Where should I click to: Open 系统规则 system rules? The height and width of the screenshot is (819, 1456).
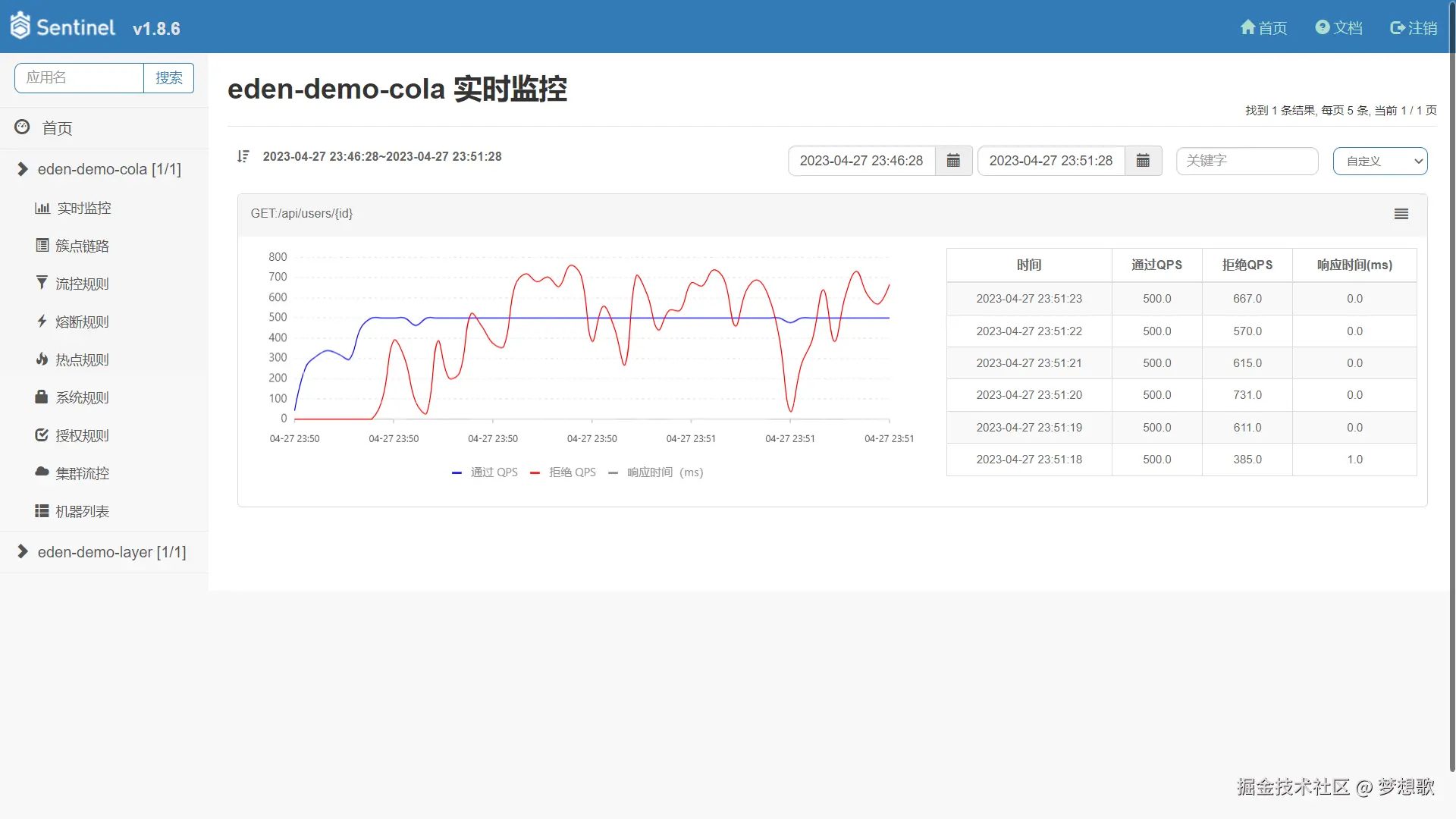click(x=82, y=397)
